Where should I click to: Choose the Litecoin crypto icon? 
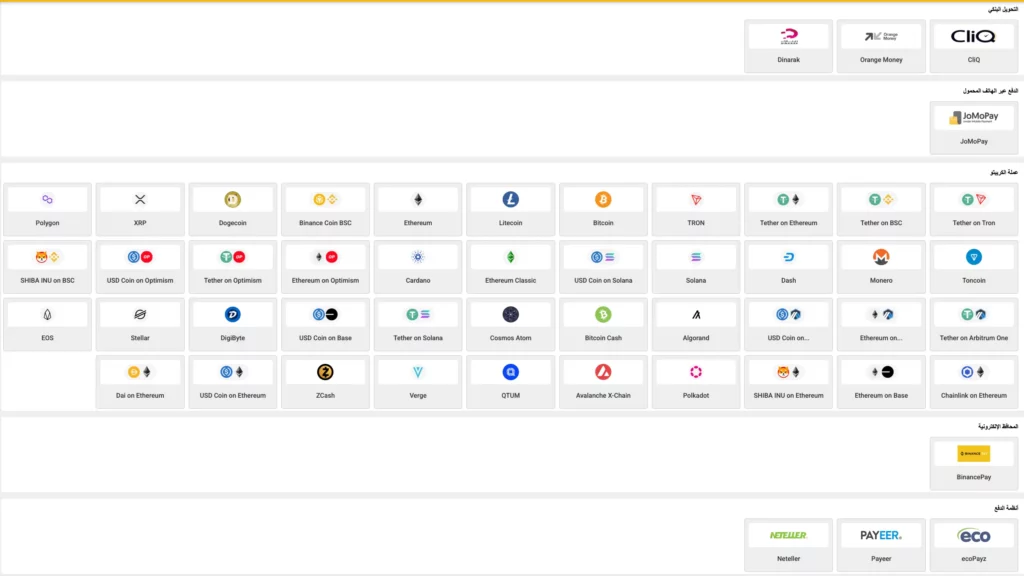510,200
